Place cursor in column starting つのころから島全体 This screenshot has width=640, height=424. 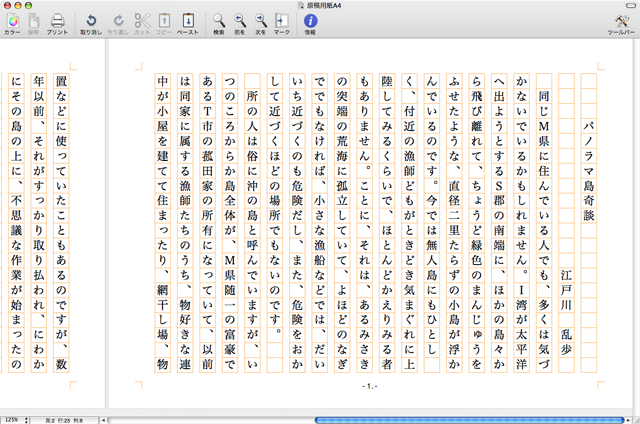click(230, 223)
